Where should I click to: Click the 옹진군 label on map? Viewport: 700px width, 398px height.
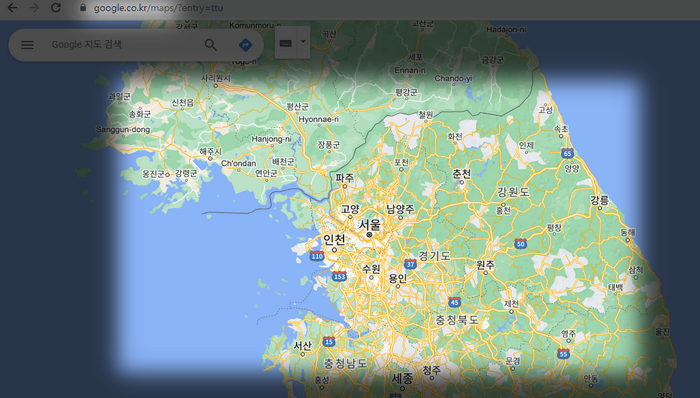pos(154,174)
